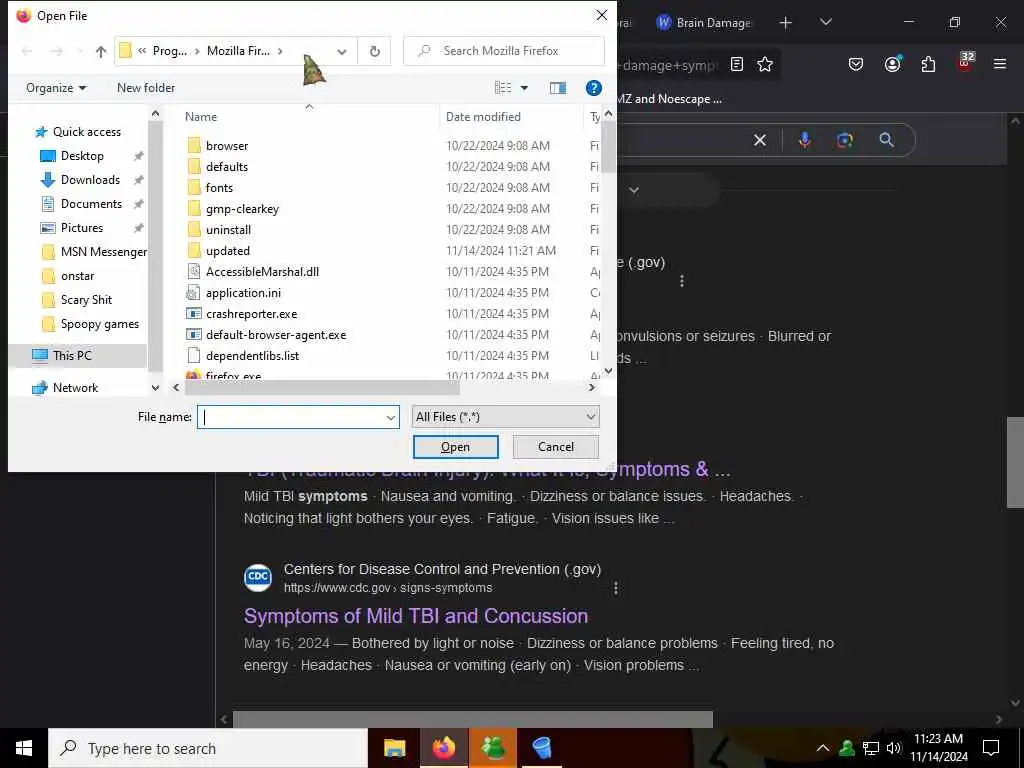Open the address bar history dropdown

tap(342, 52)
